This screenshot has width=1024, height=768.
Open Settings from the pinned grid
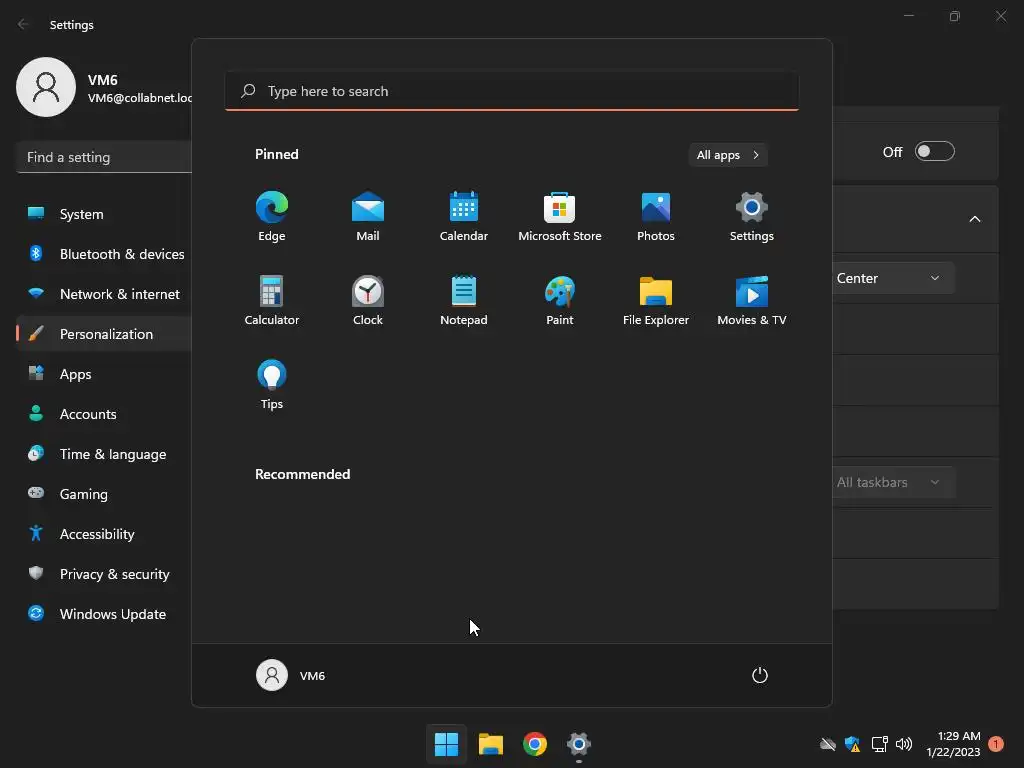pyautogui.click(x=752, y=217)
